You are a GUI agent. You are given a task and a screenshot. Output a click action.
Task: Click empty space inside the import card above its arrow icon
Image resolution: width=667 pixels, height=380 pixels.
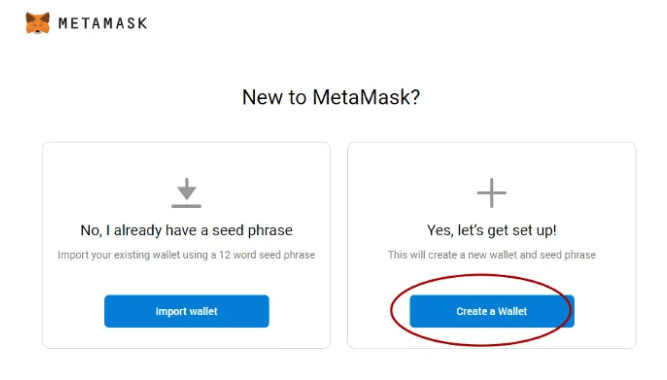(x=186, y=160)
